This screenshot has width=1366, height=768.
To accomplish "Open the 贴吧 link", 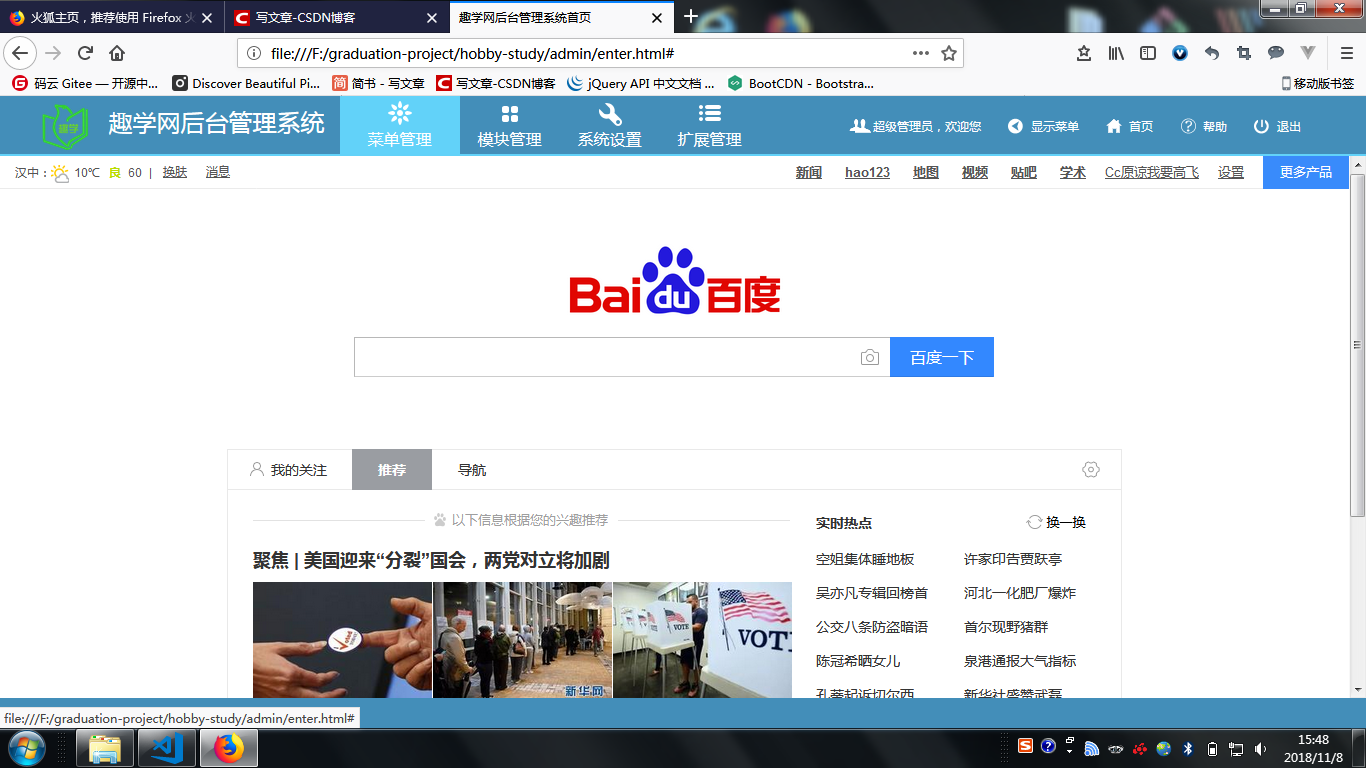I will [1024, 172].
